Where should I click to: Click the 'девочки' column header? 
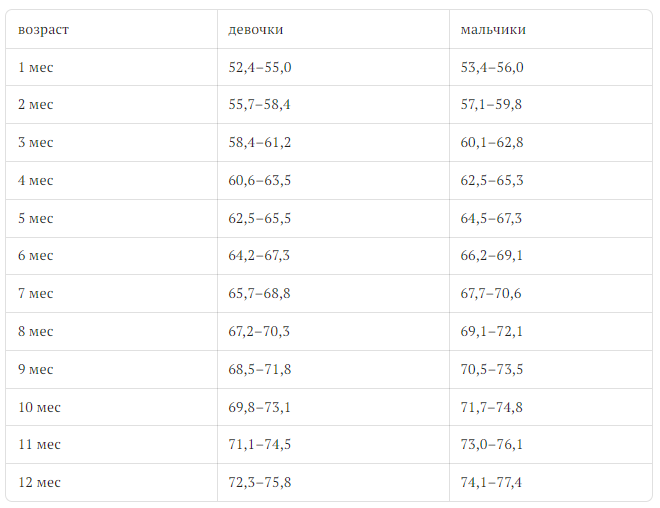(255, 29)
